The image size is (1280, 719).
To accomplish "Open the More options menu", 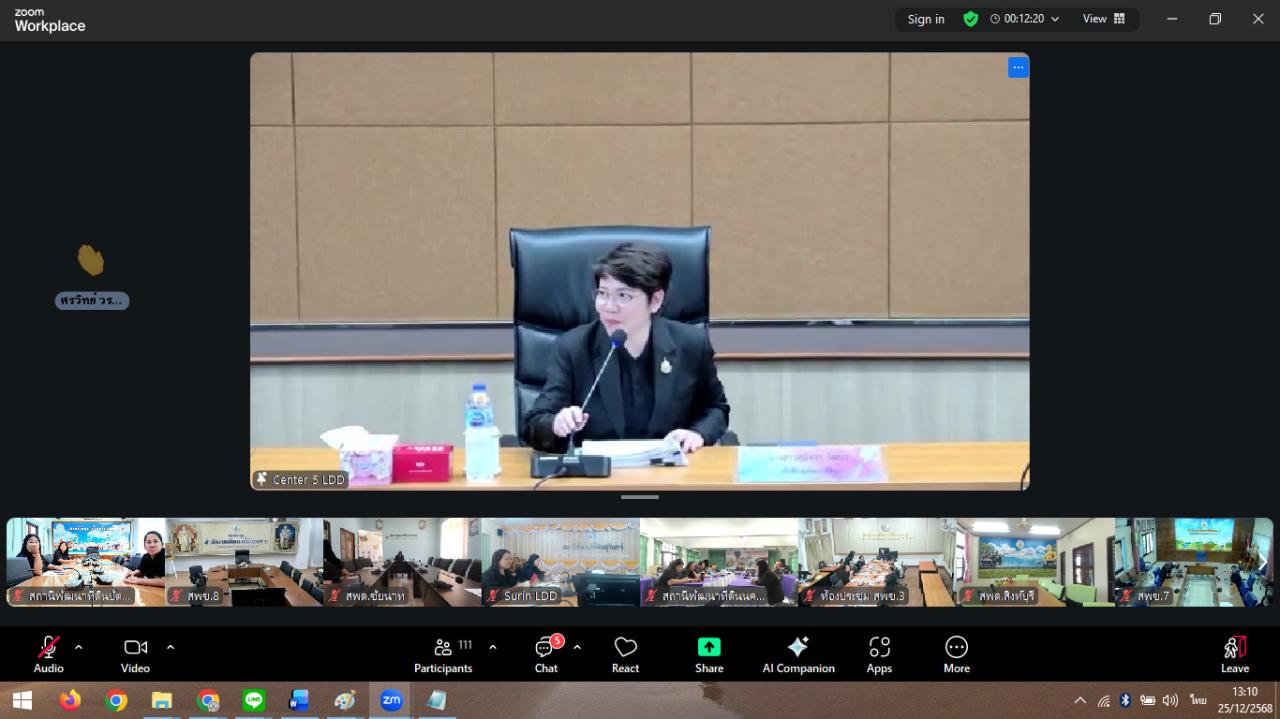I will click(x=956, y=655).
